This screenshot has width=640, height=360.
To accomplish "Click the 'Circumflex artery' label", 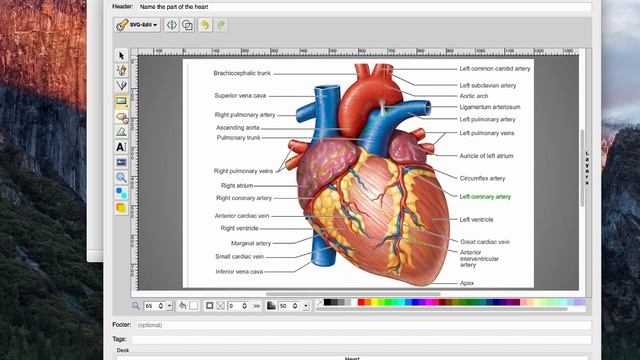I will click(x=482, y=178).
